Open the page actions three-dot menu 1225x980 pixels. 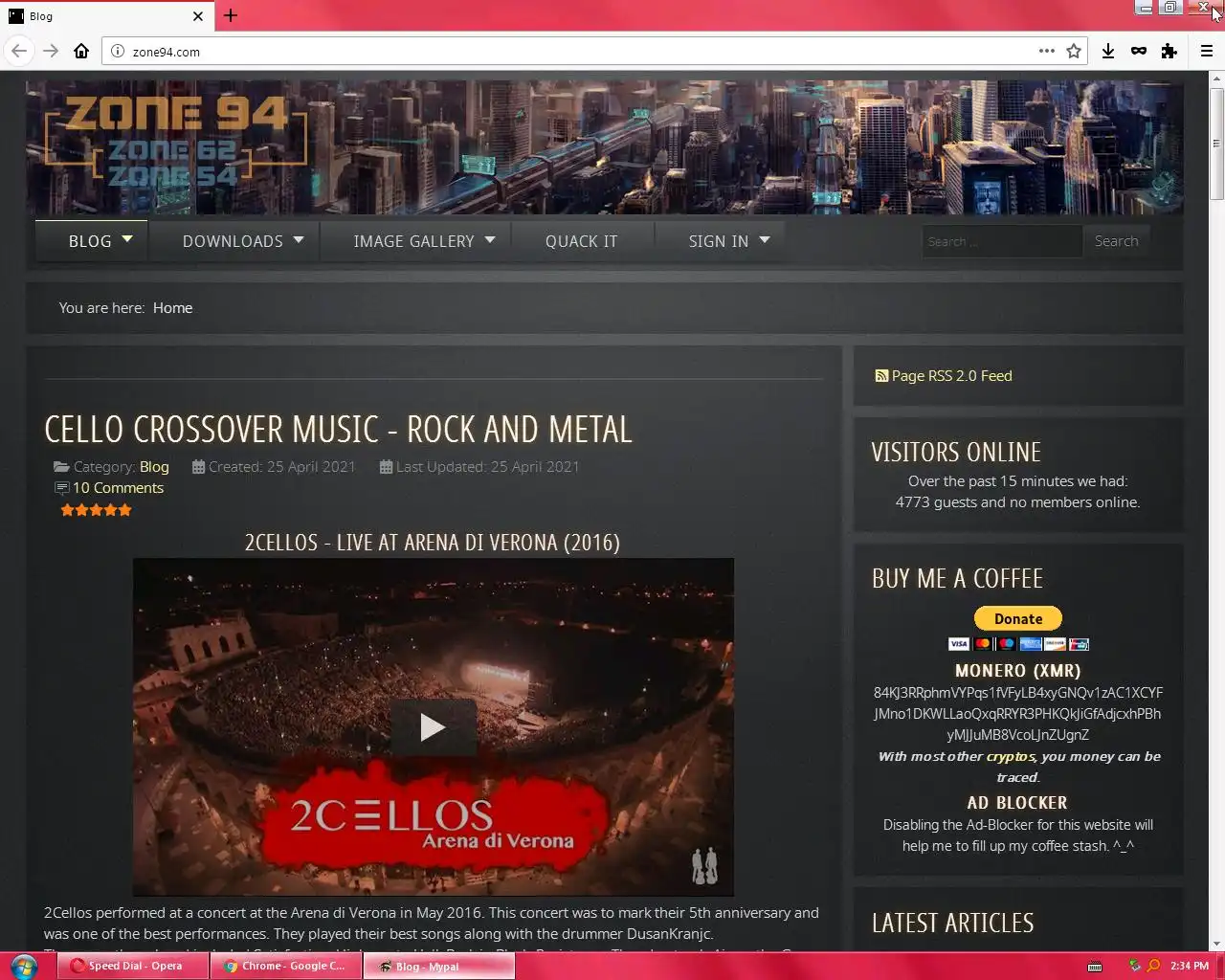click(x=1046, y=51)
